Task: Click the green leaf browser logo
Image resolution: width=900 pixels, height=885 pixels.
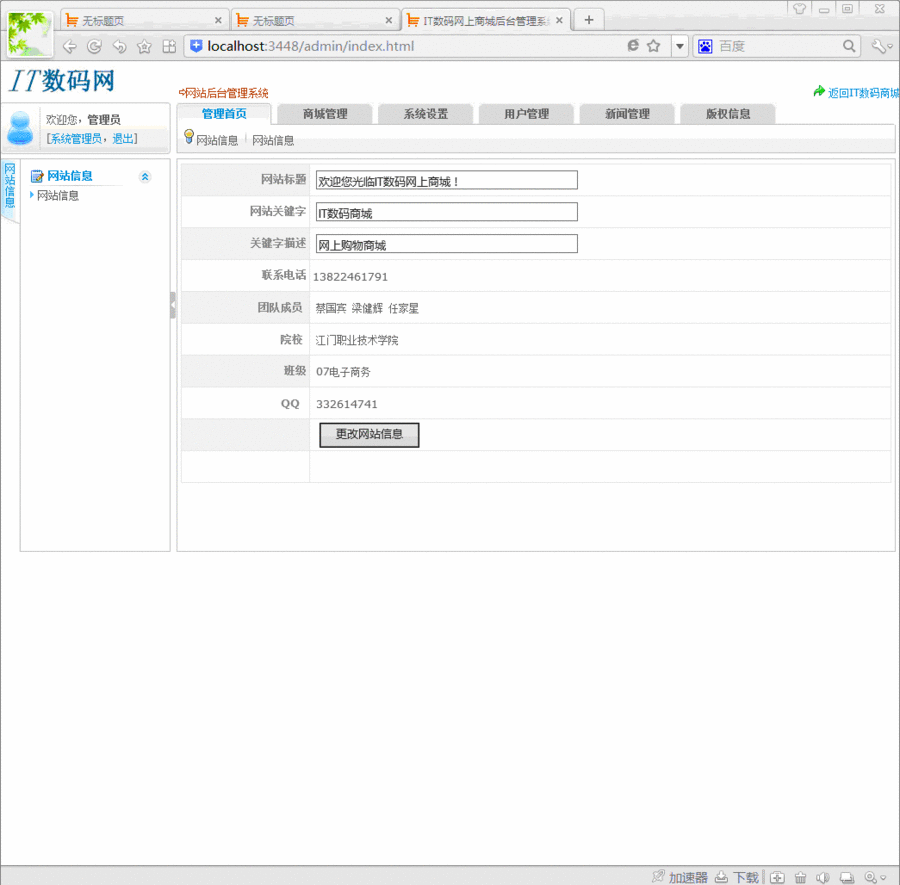Action: [30, 34]
